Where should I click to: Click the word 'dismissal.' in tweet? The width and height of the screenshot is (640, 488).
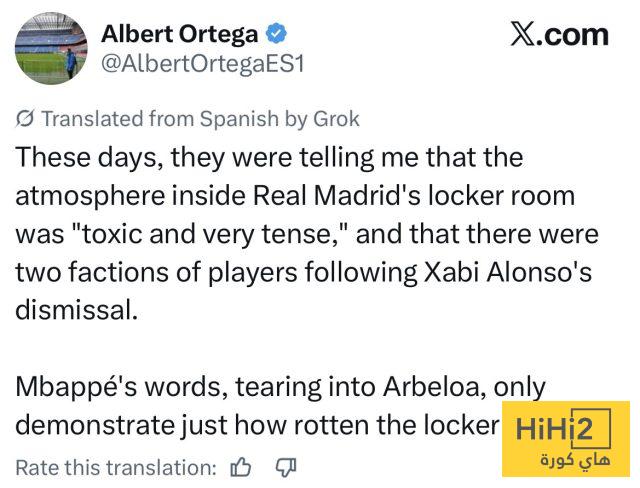click(x=76, y=310)
